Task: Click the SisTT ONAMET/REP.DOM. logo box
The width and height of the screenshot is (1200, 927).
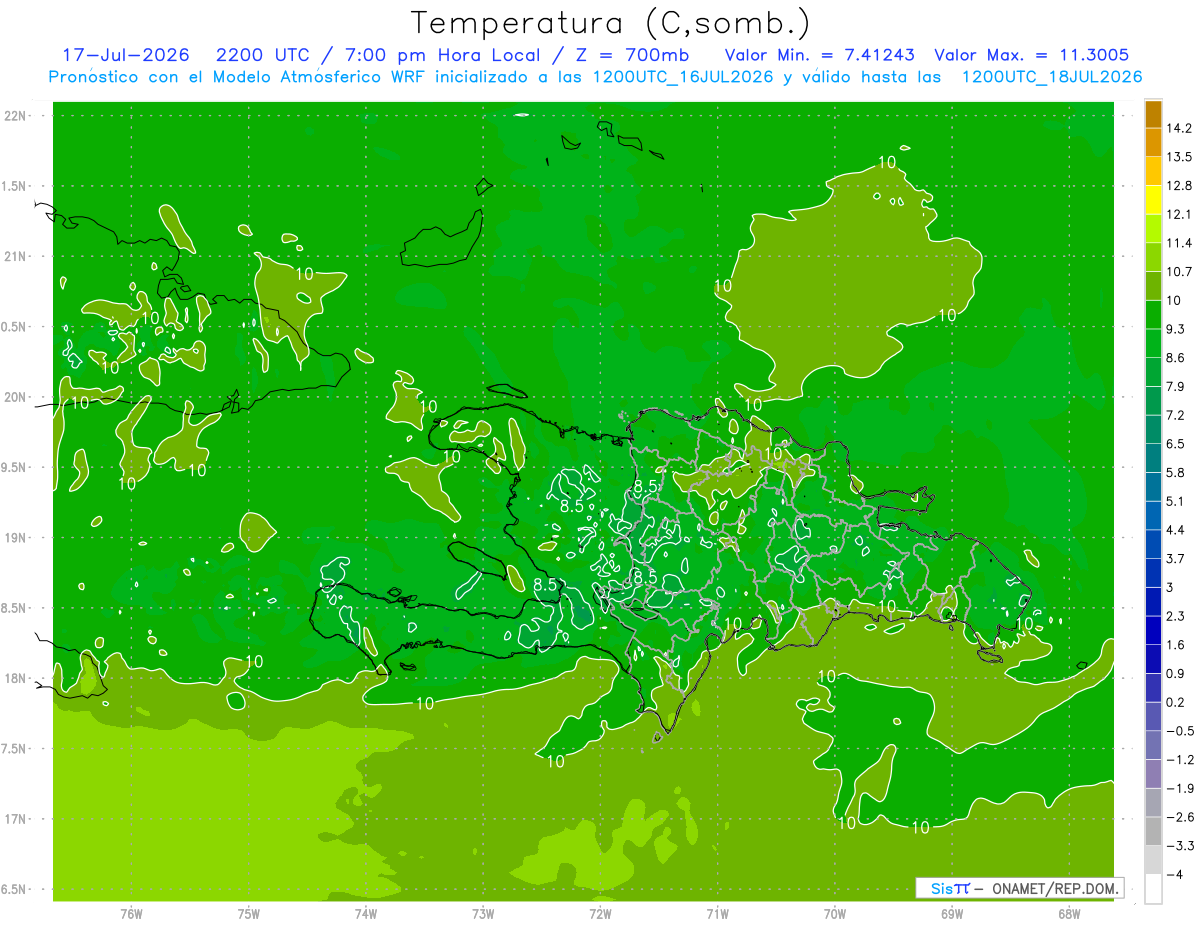Action: pyautogui.click(x=1019, y=888)
